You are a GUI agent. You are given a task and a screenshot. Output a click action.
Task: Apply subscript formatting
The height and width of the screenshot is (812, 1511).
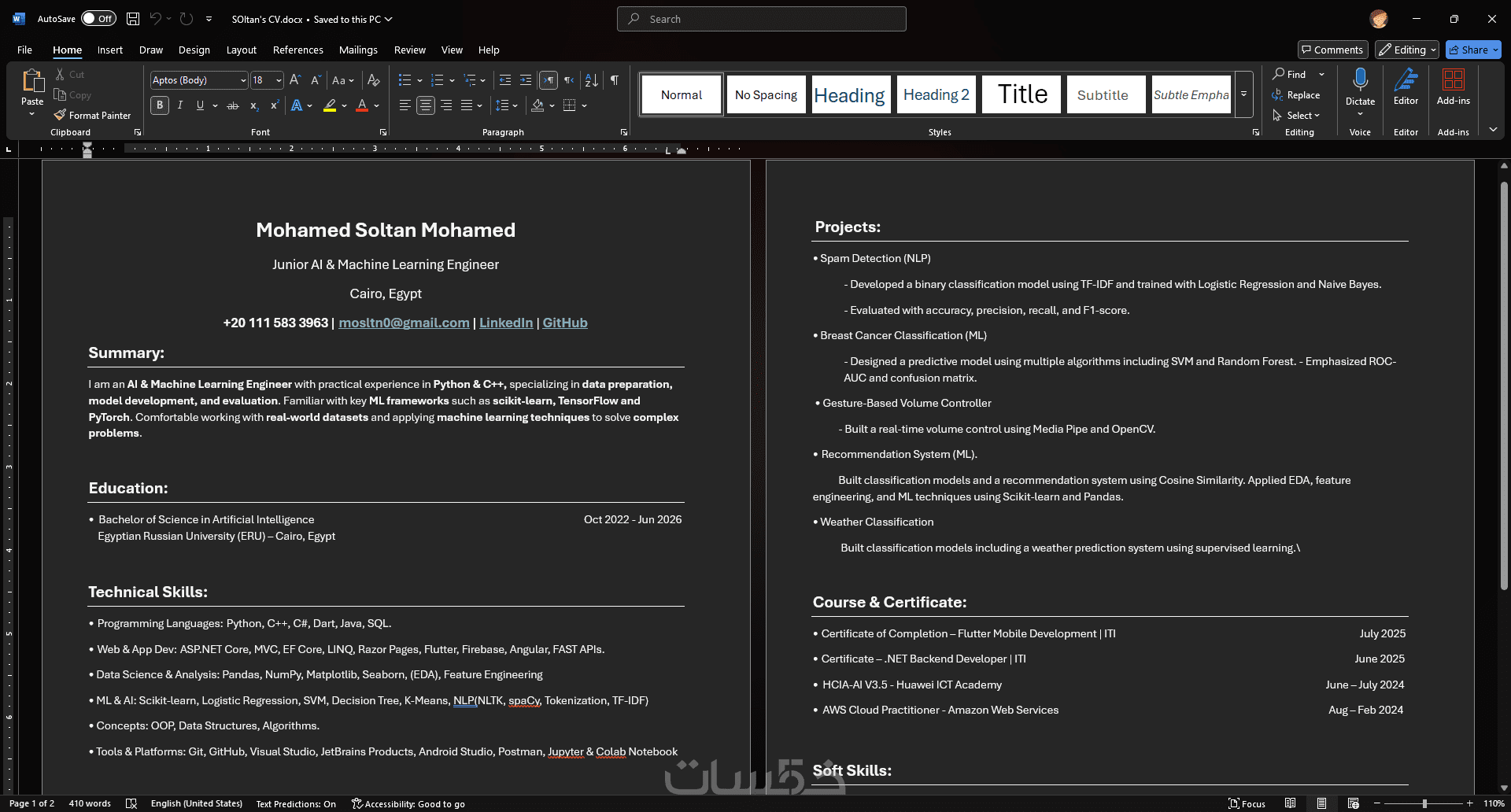pyautogui.click(x=253, y=105)
